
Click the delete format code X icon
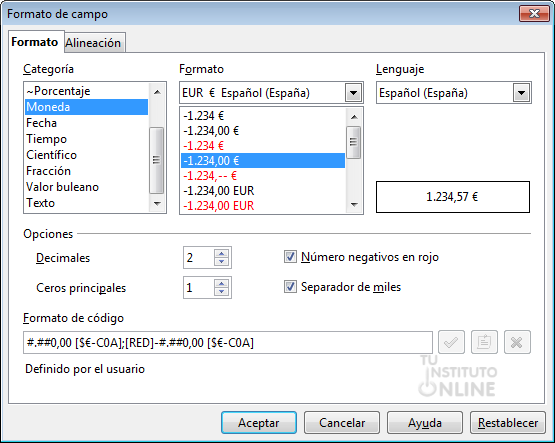517,342
